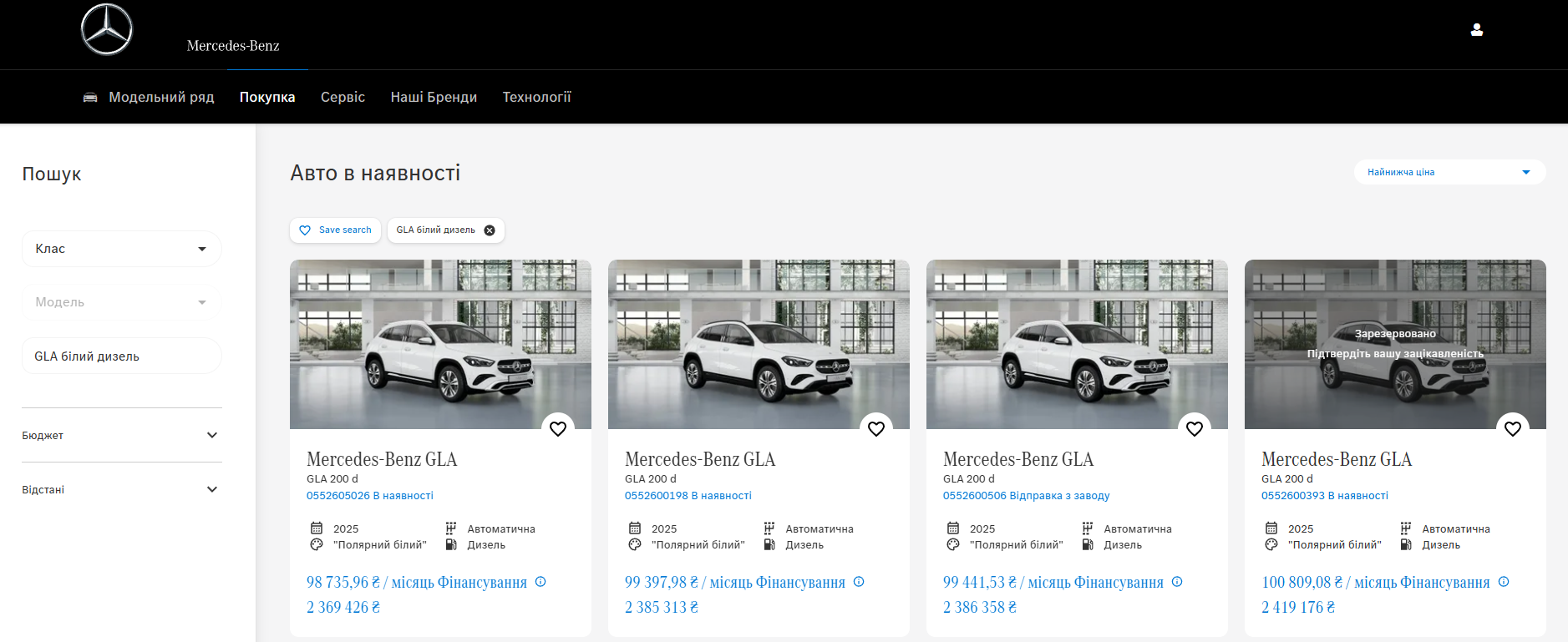This screenshot has height=642, width=1568.
Task: Open the Сервіс menu
Action: (343, 98)
